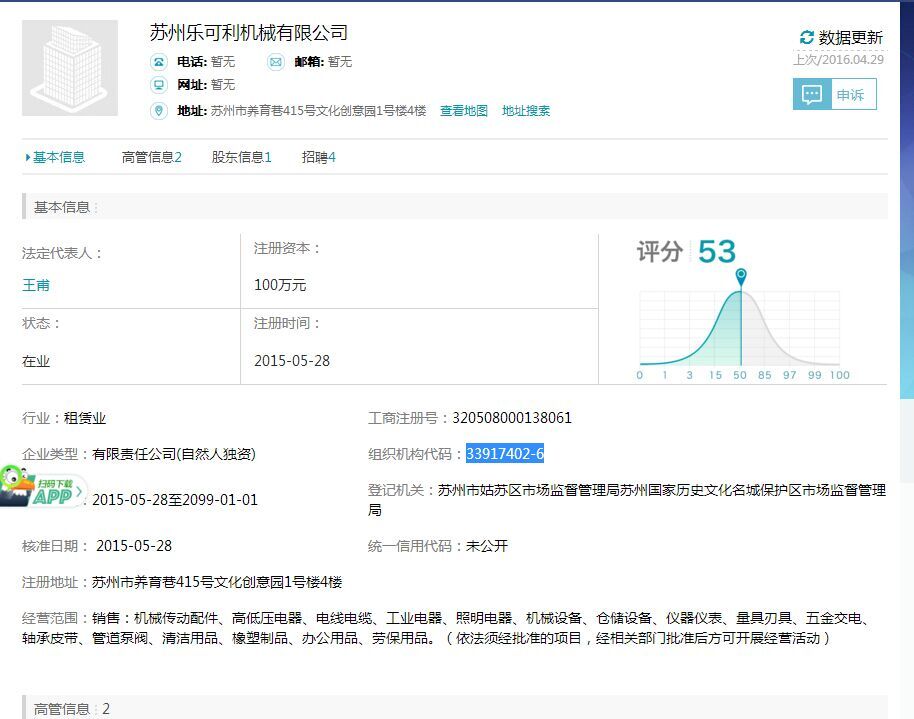Click the highlighted organization code 33917402-6

(x=505, y=454)
